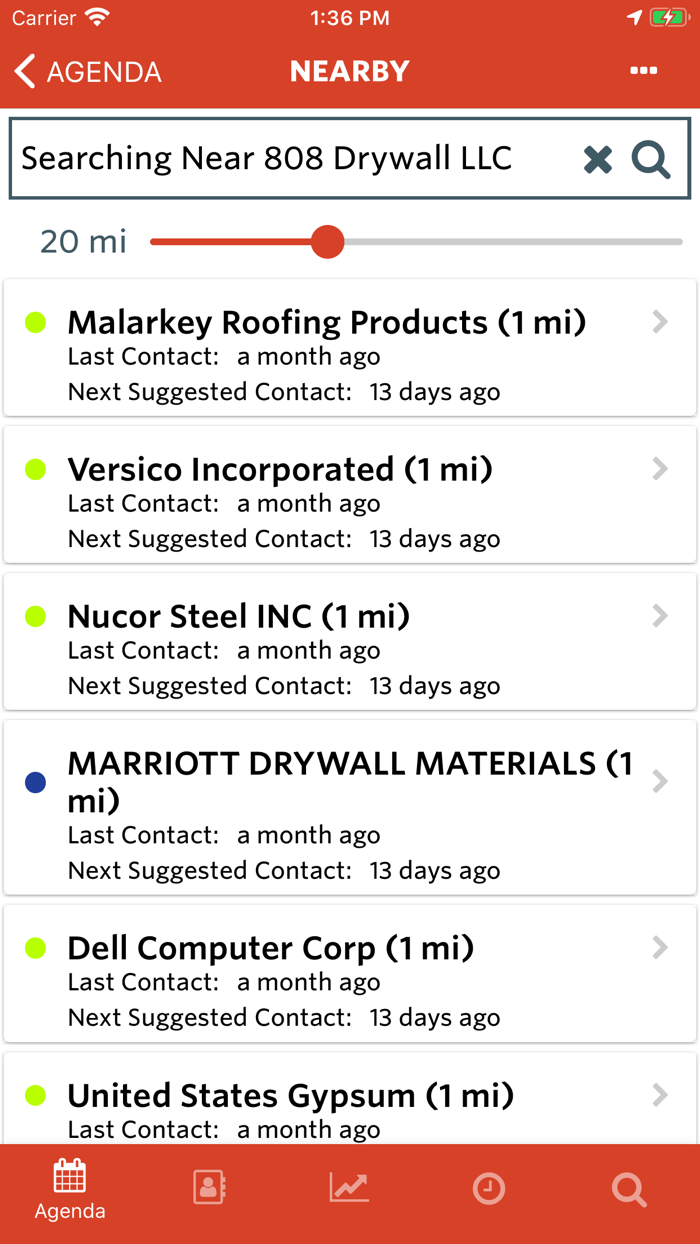Expand Dell Computer Corp row chevron
The height and width of the screenshot is (1244, 700).
click(660, 948)
